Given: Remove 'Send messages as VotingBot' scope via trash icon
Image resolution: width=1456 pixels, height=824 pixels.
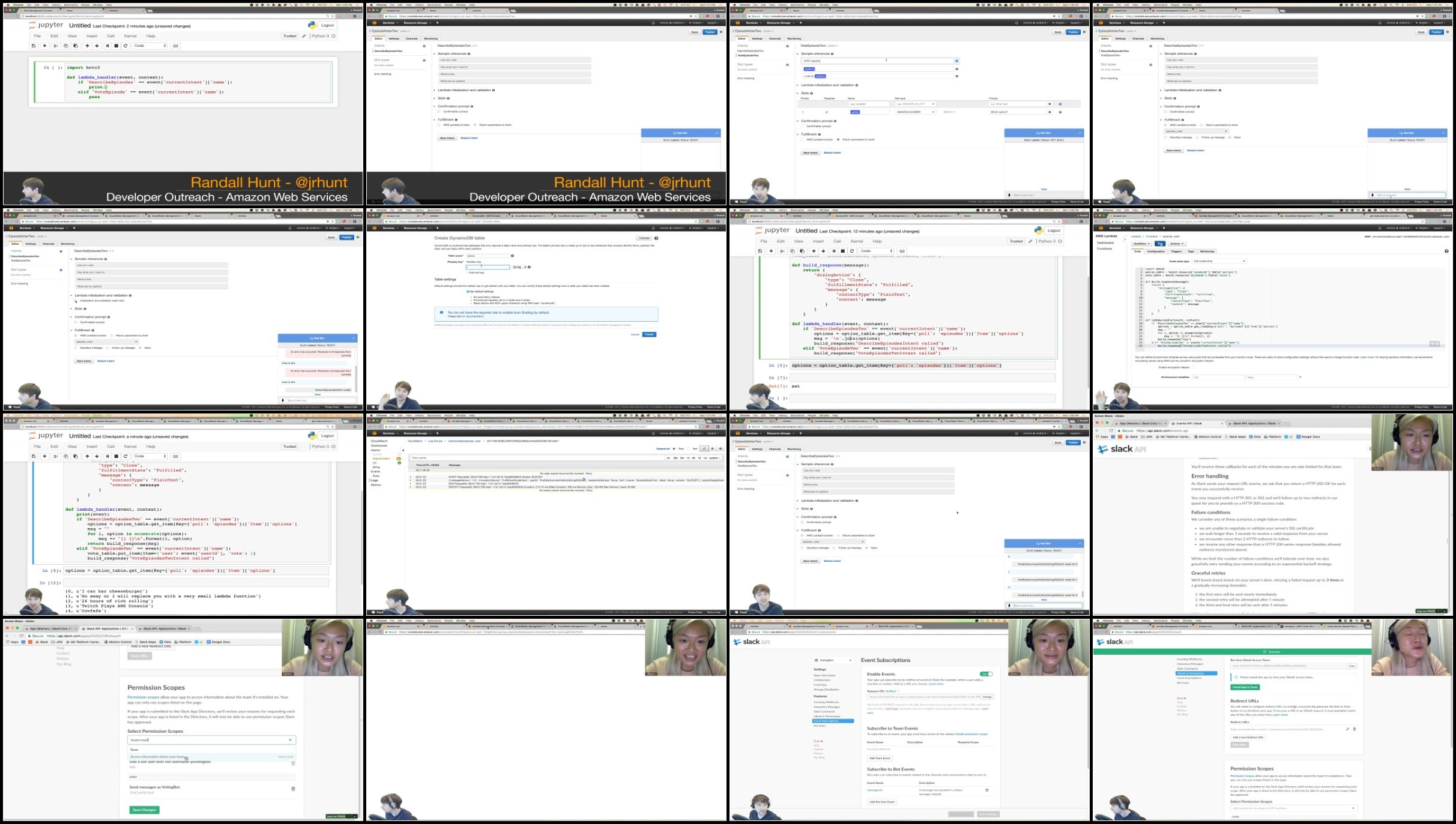Looking at the screenshot, I should click(x=293, y=789).
